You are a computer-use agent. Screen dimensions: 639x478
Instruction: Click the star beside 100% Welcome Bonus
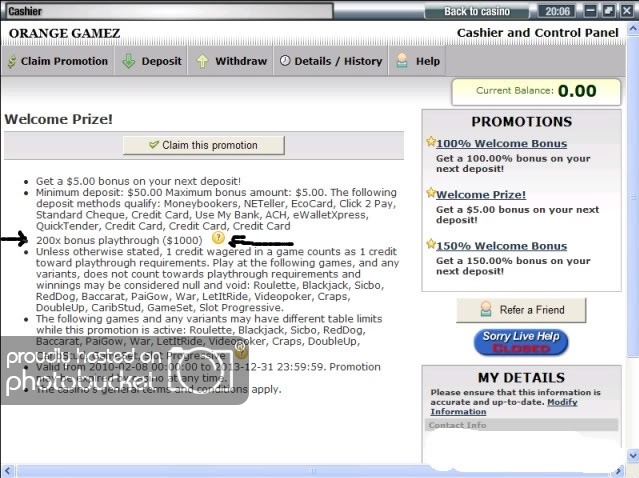click(x=431, y=141)
